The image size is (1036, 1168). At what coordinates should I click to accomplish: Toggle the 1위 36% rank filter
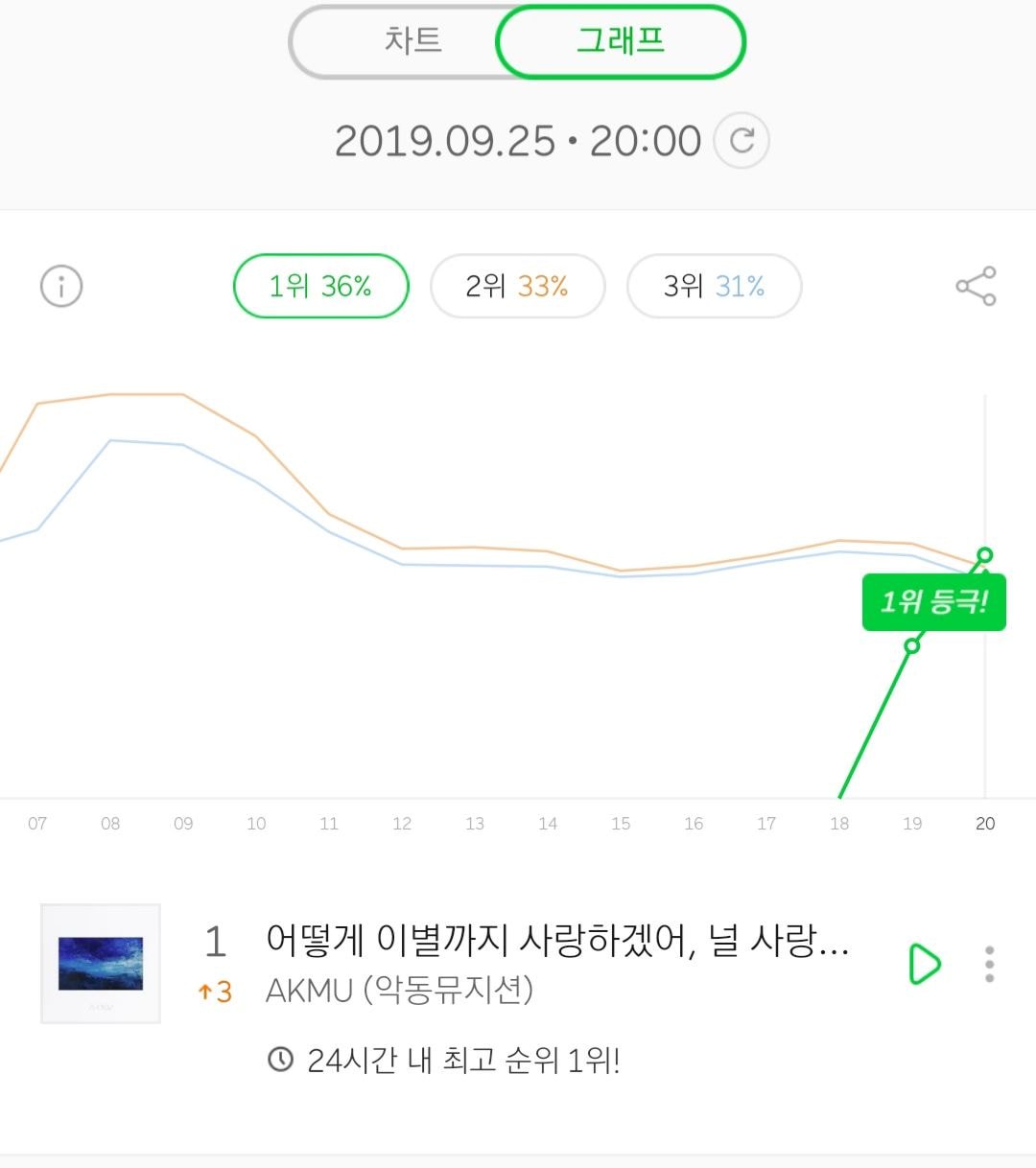pyautogui.click(x=320, y=286)
